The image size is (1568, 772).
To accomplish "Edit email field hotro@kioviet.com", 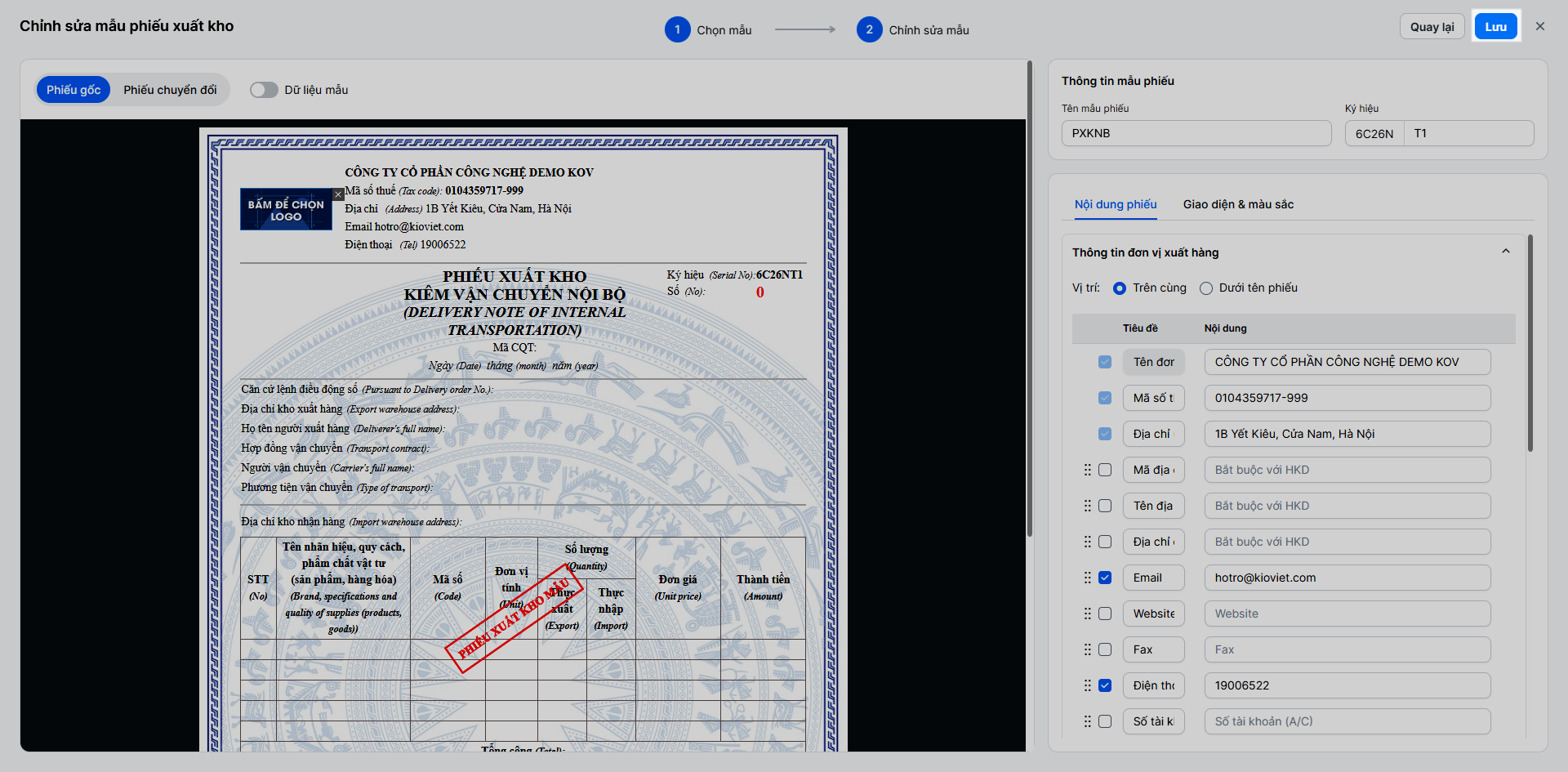I will [1347, 578].
